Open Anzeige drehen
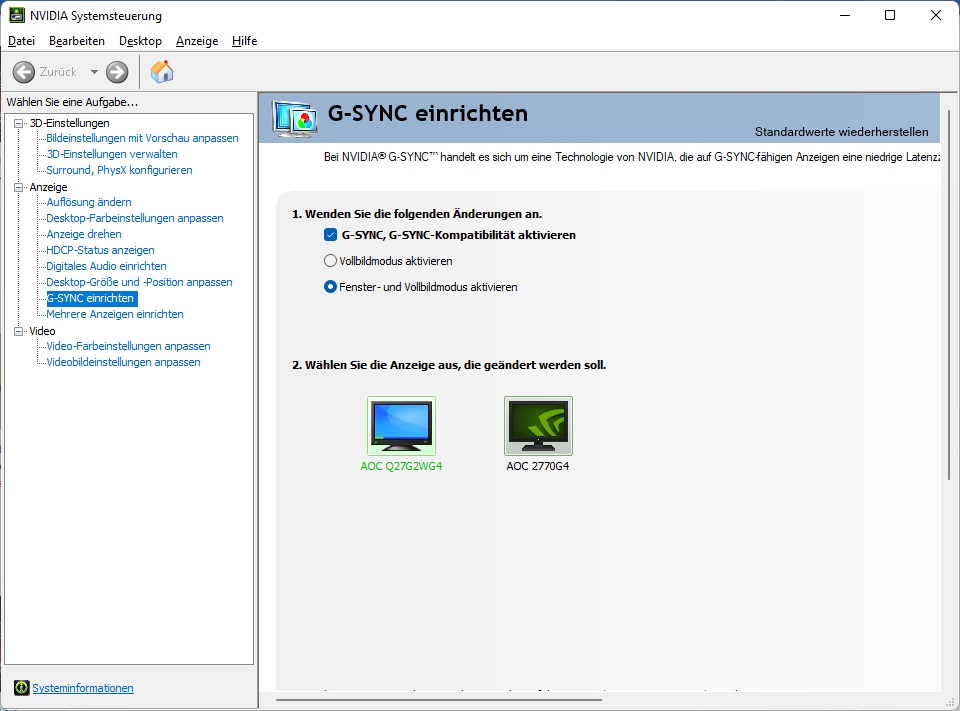 [84, 234]
